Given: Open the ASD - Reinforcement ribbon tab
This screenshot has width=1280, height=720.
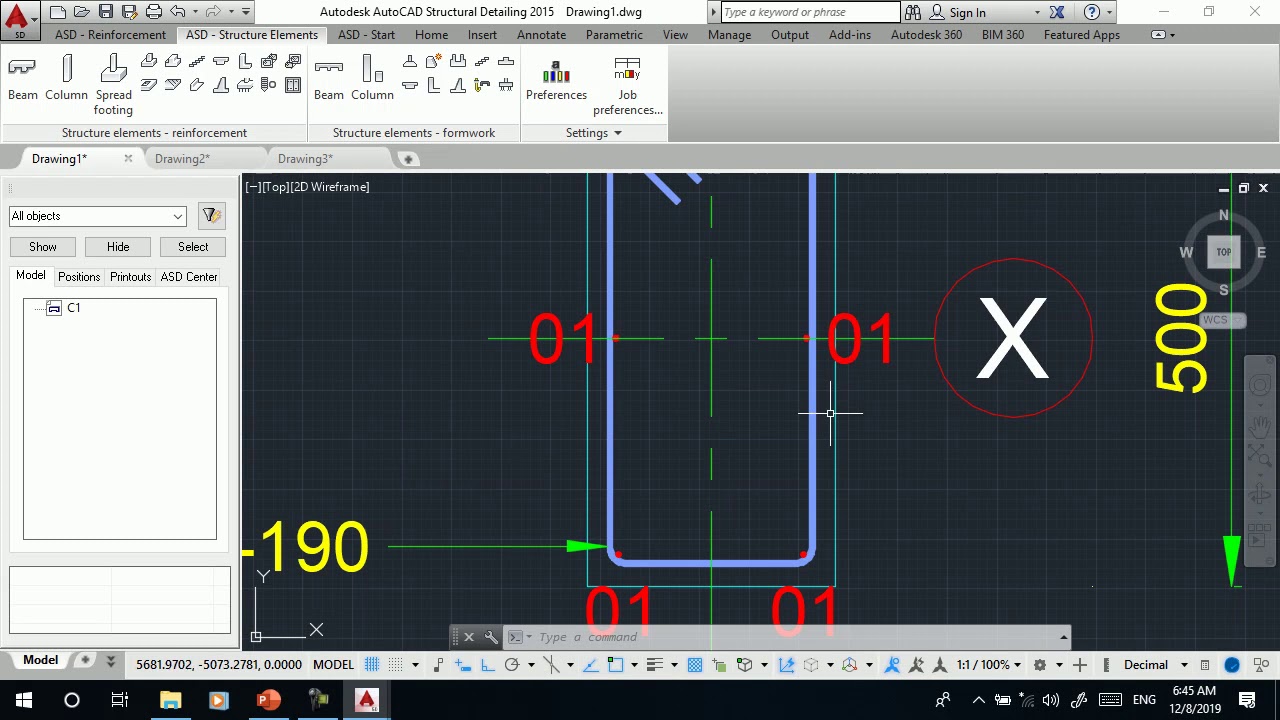Looking at the screenshot, I should [110, 34].
